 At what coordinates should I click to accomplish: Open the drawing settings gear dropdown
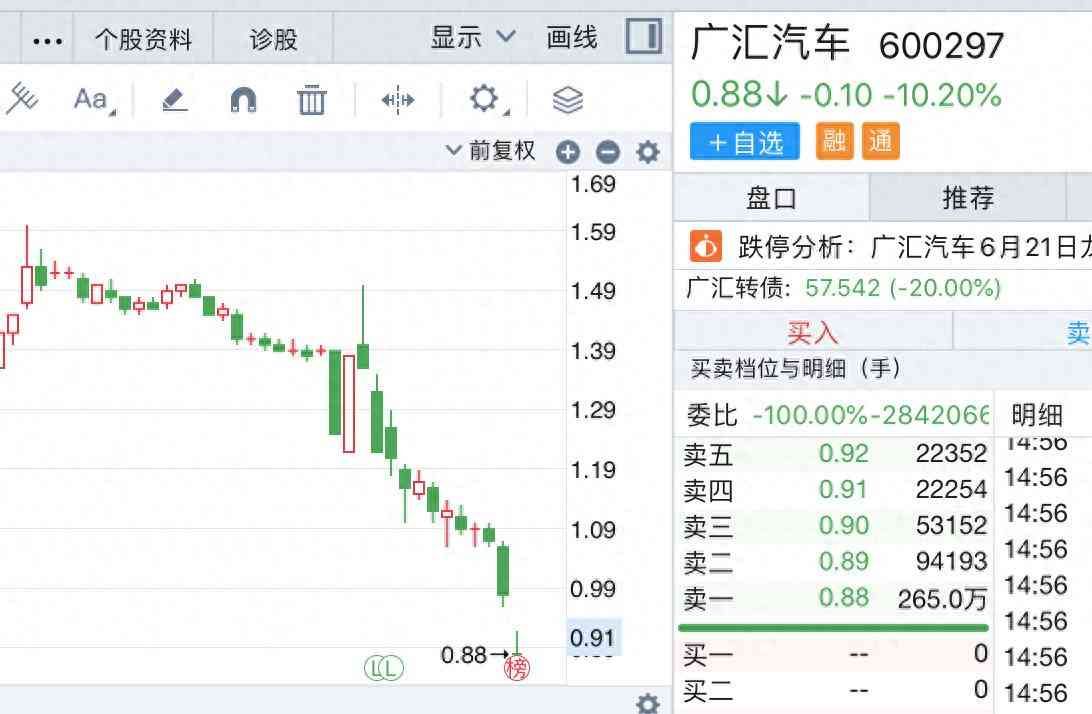point(486,99)
